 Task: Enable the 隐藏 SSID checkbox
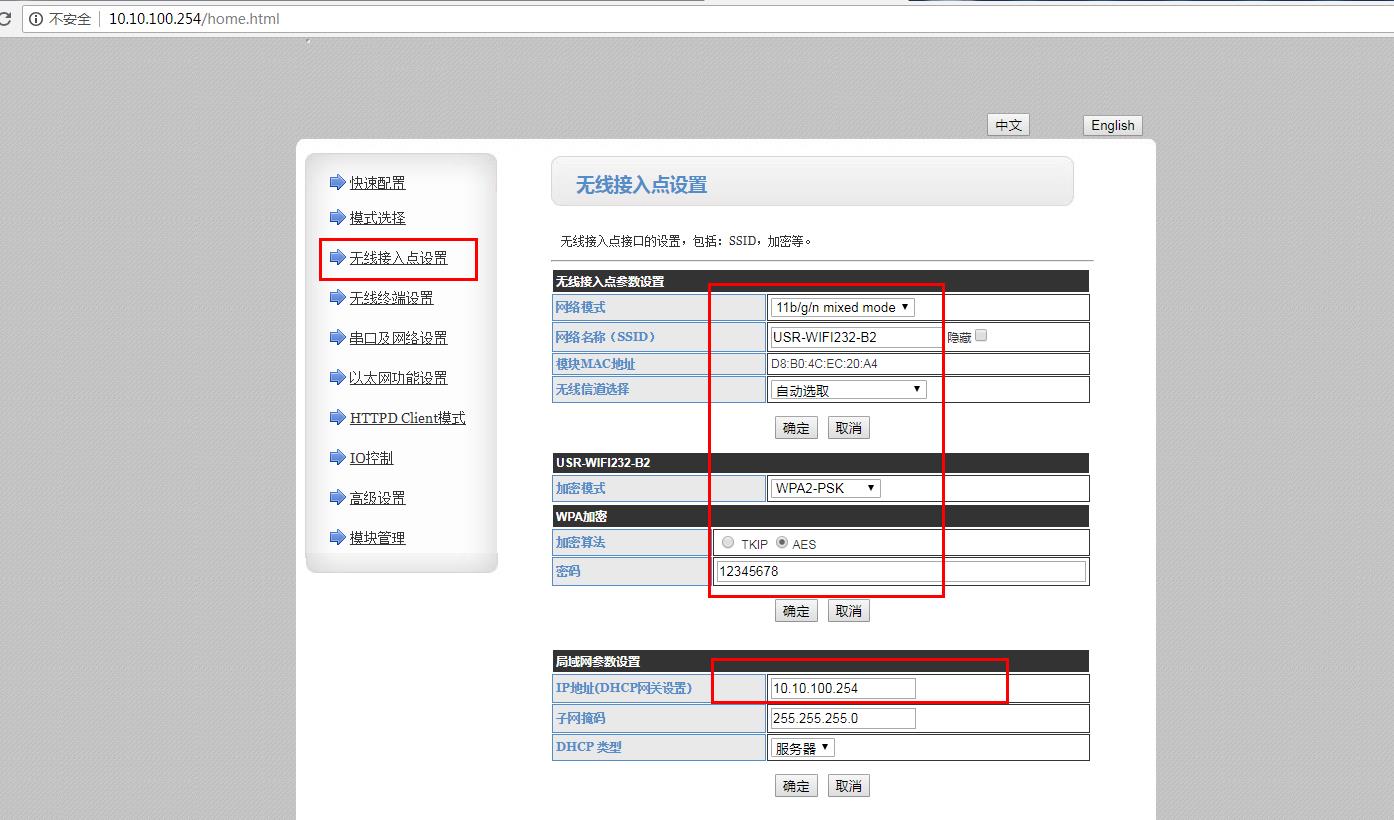coord(981,336)
